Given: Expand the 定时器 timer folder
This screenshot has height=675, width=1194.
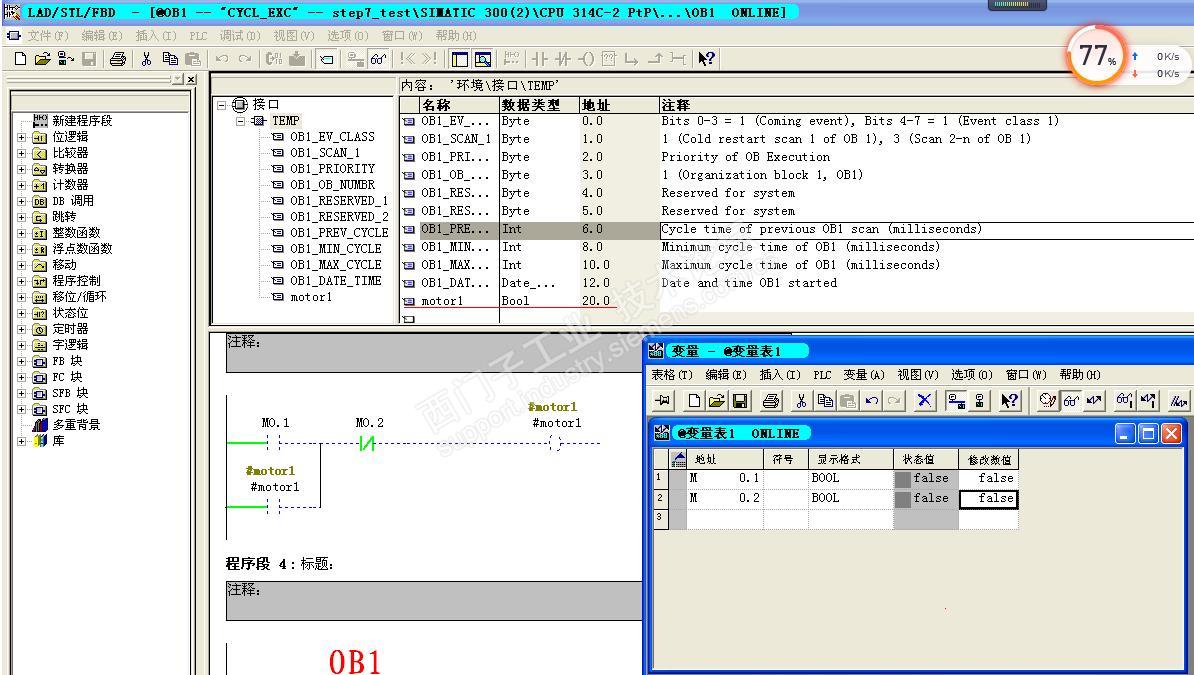Looking at the screenshot, I should click(x=21, y=329).
